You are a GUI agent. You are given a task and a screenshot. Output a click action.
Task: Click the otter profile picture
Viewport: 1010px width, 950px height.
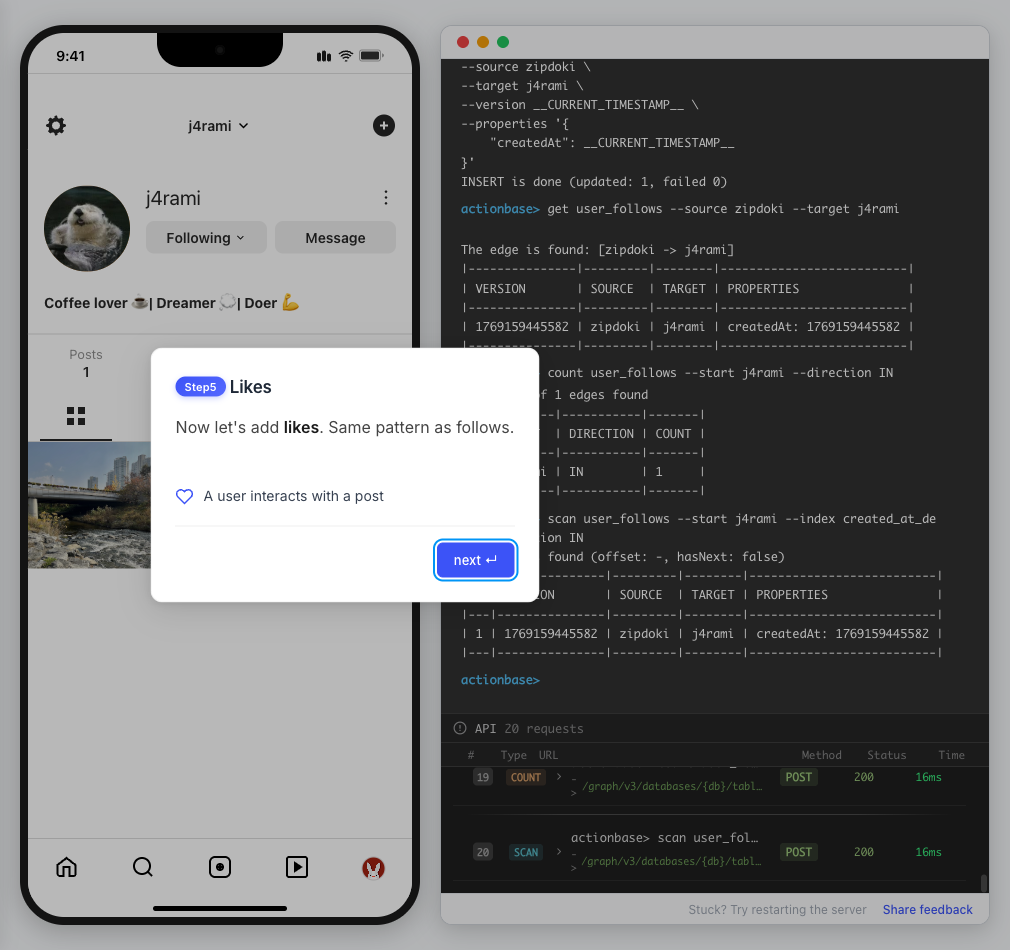point(87,228)
